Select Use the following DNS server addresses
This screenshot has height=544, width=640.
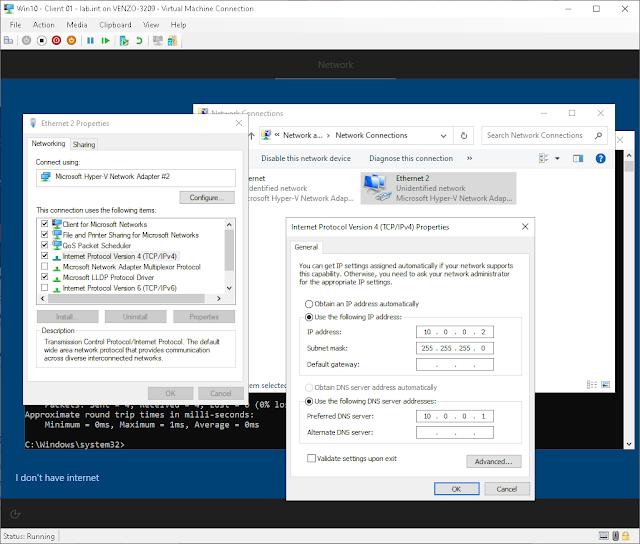point(309,402)
